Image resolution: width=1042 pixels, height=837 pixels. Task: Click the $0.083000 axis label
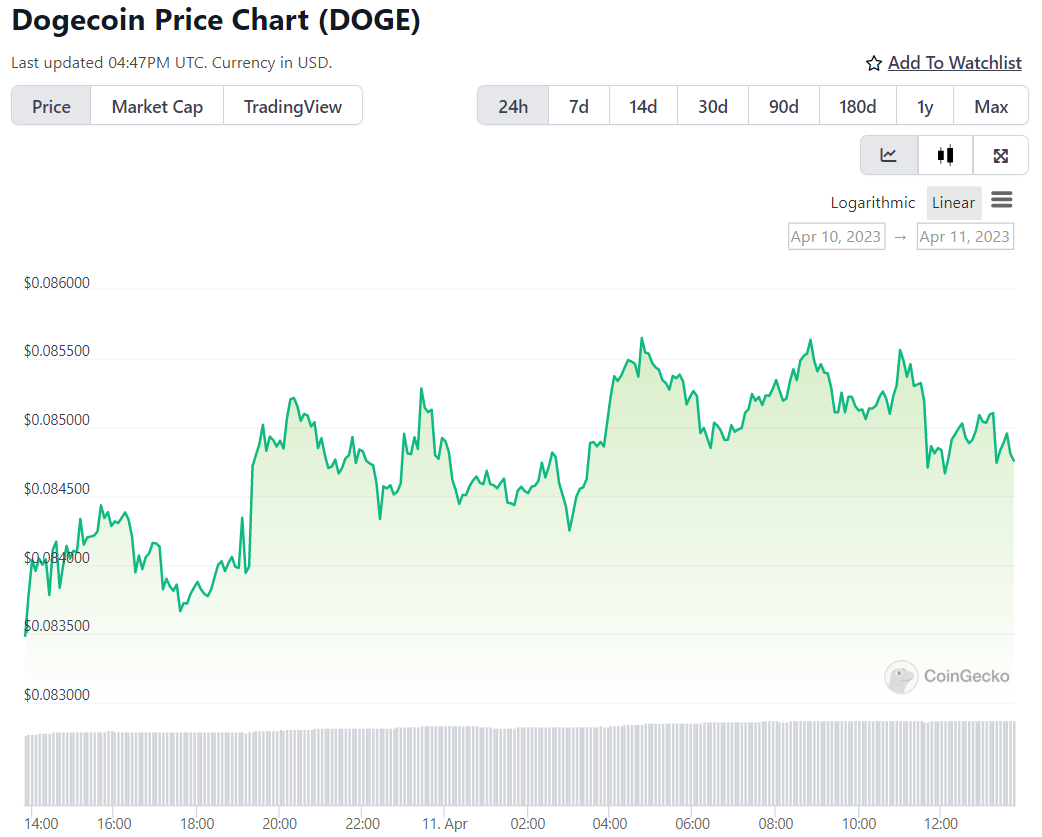click(56, 695)
